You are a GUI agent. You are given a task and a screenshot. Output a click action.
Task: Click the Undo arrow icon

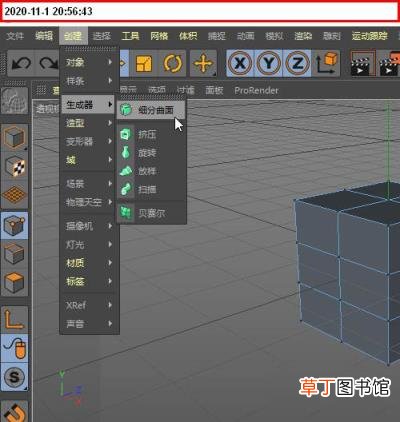click(x=21, y=63)
